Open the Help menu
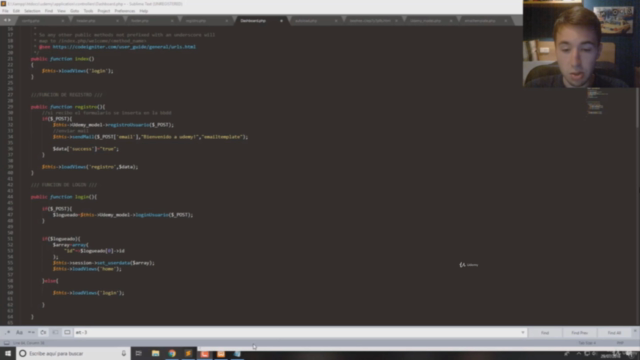 (x=144, y=11)
